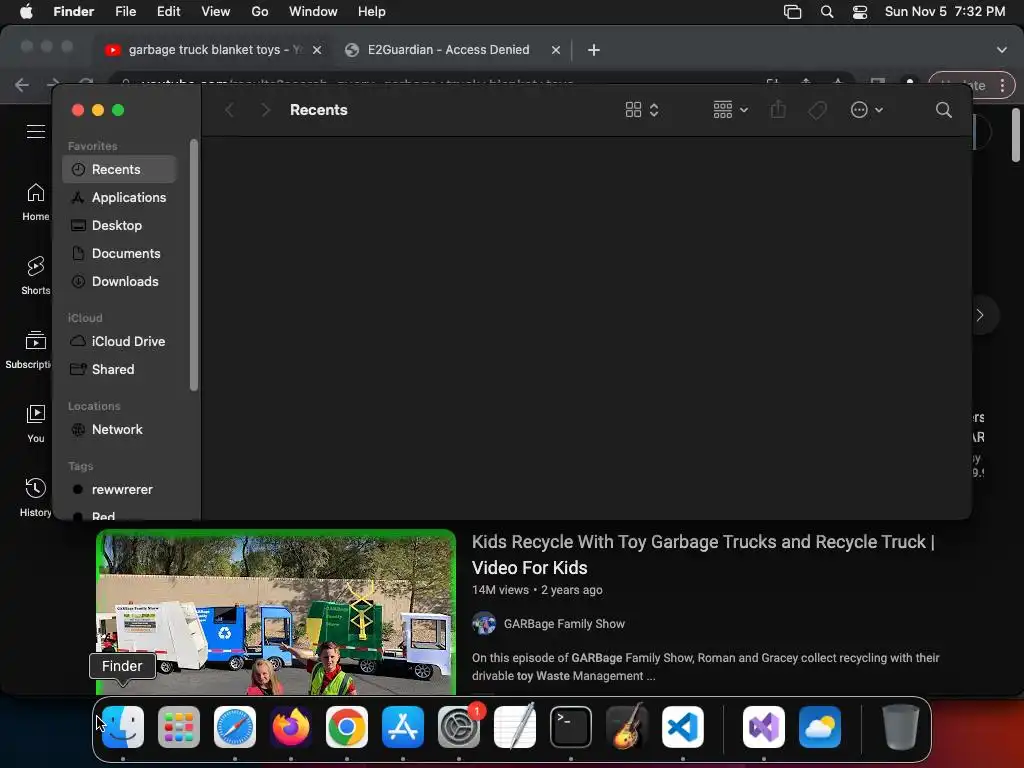Open Chrome three-dot menu

(1002, 85)
